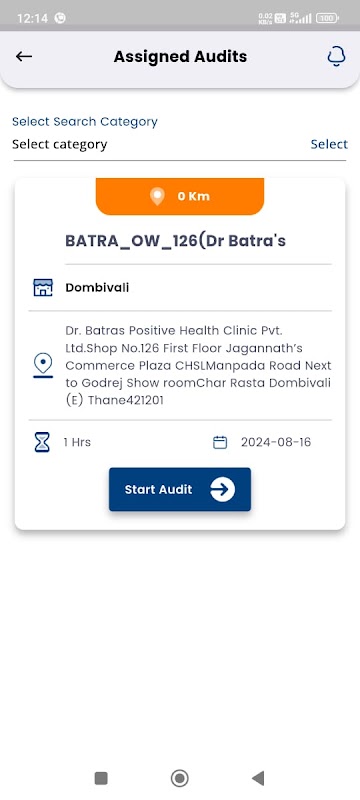Image resolution: width=360 pixels, height=800 pixels.
Task: Start Audit for Dr Batra's clinic
Action: (x=179, y=489)
